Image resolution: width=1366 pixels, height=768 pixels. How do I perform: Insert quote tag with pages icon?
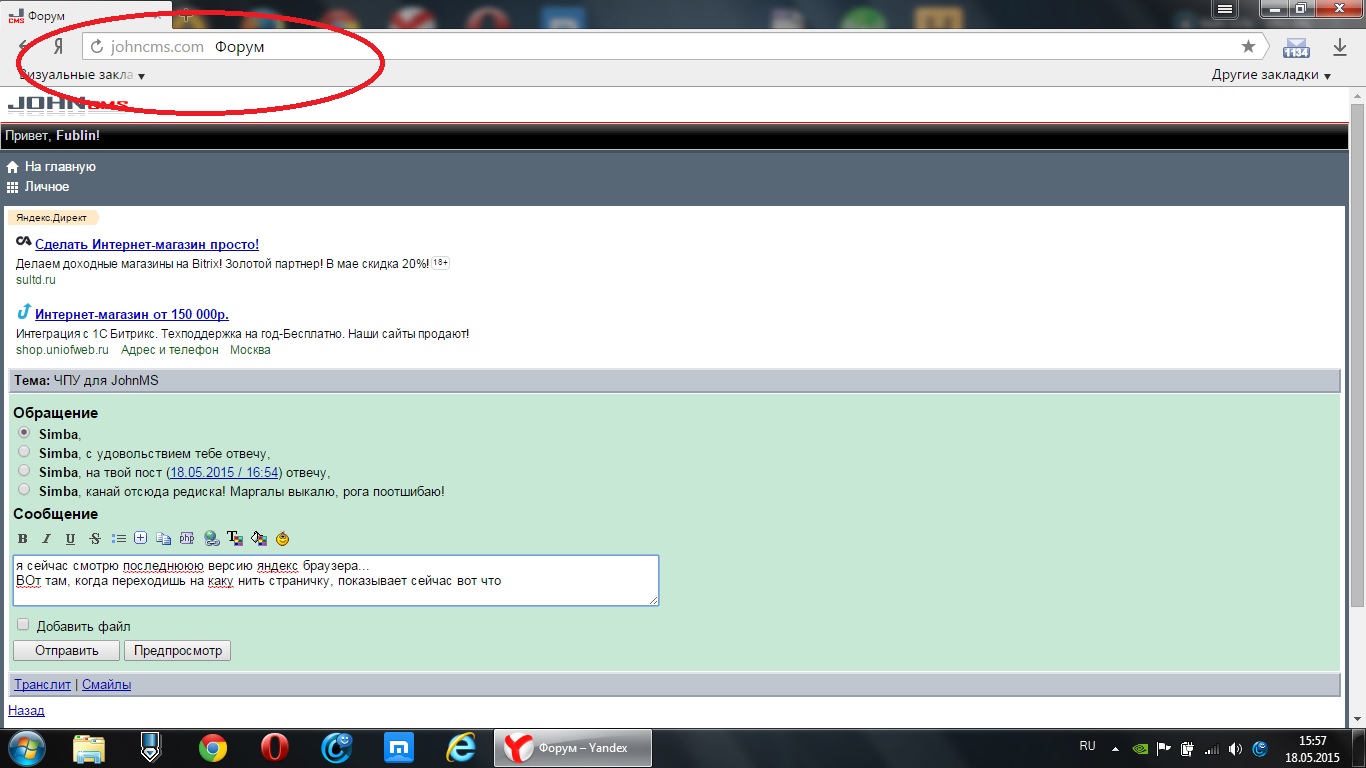click(164, 539)
